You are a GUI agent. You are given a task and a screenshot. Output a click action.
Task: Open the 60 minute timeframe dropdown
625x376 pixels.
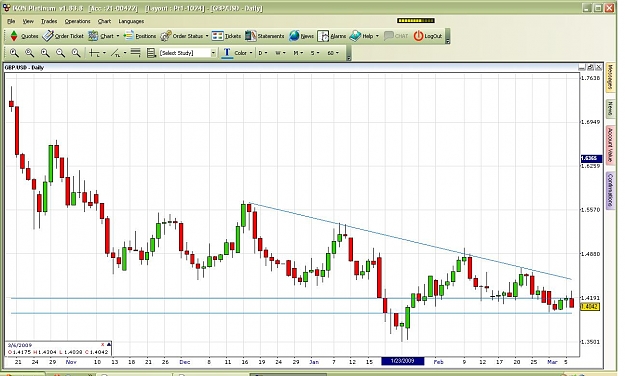[x=333, y=53]
